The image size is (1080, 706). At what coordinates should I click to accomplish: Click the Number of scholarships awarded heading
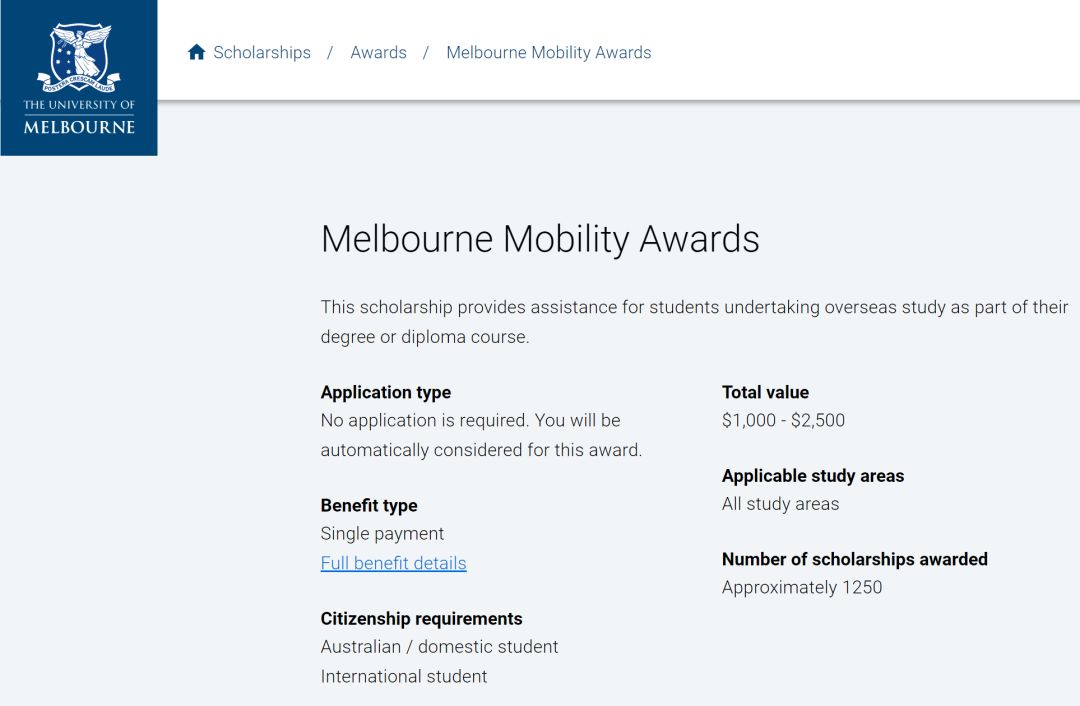click(x=854, y=559)
